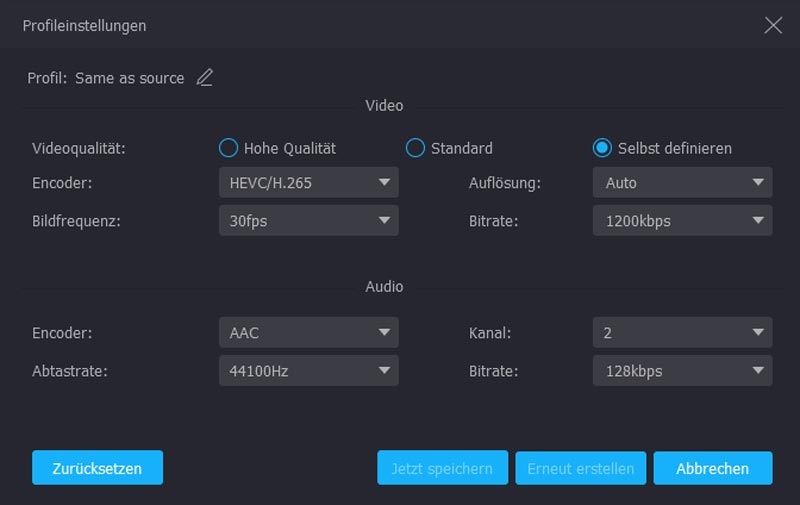800x505 pixels.
Task: Click the Profileinstellungen title bar text
Action: click(x=84, y=26)
